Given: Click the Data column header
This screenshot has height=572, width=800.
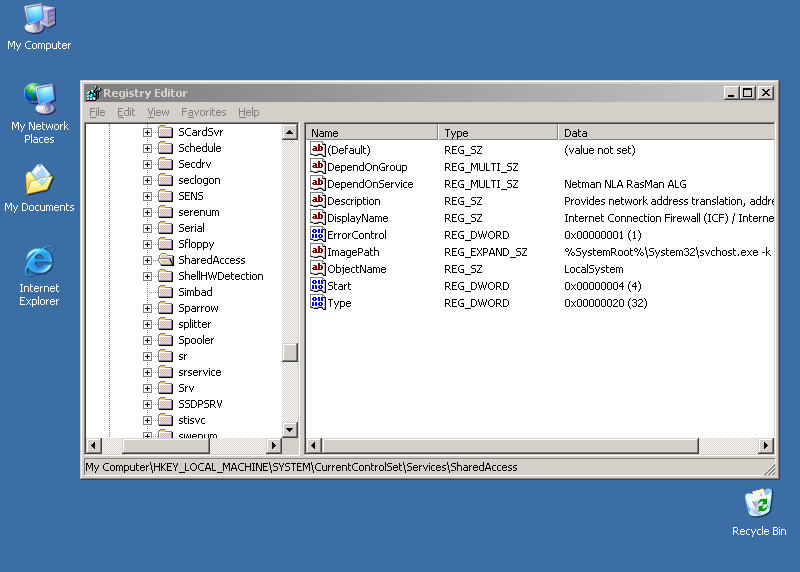Looking at the screenshot, I should [666, 133].
